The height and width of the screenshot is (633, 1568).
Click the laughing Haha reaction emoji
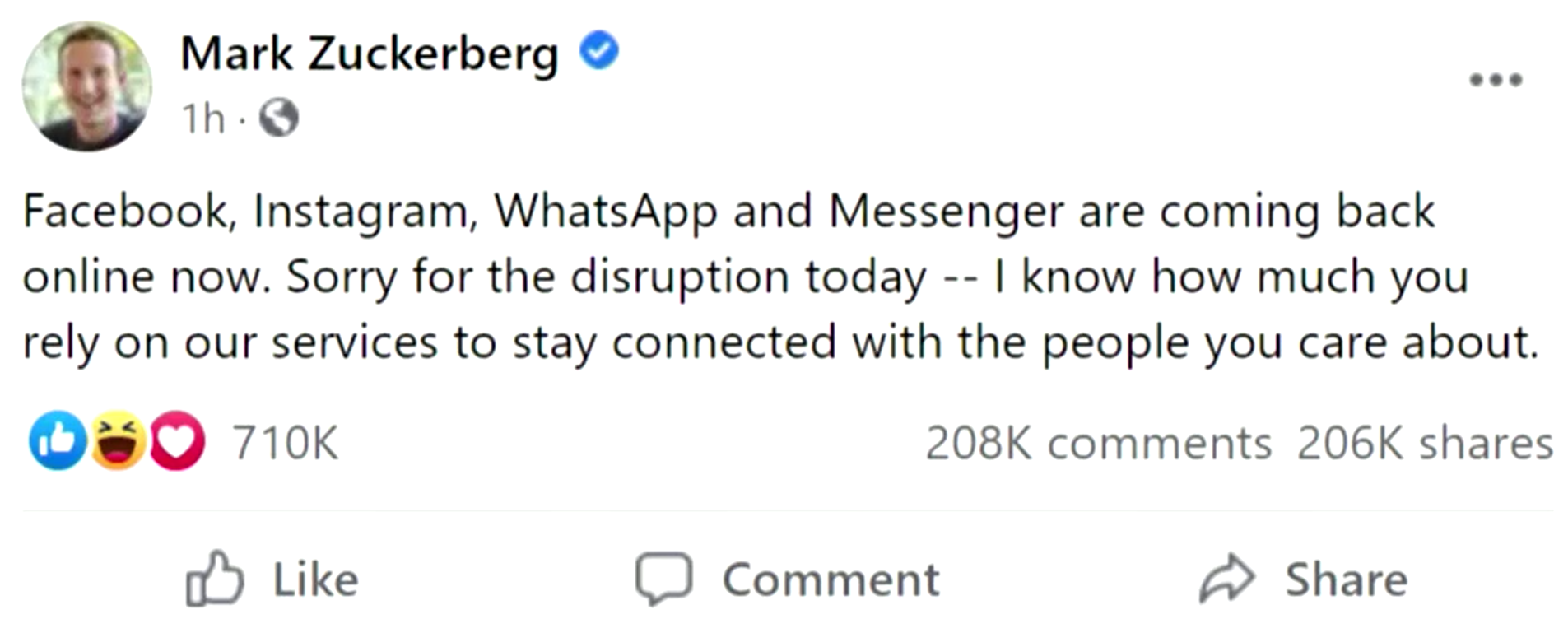click(x=119, y=440)
